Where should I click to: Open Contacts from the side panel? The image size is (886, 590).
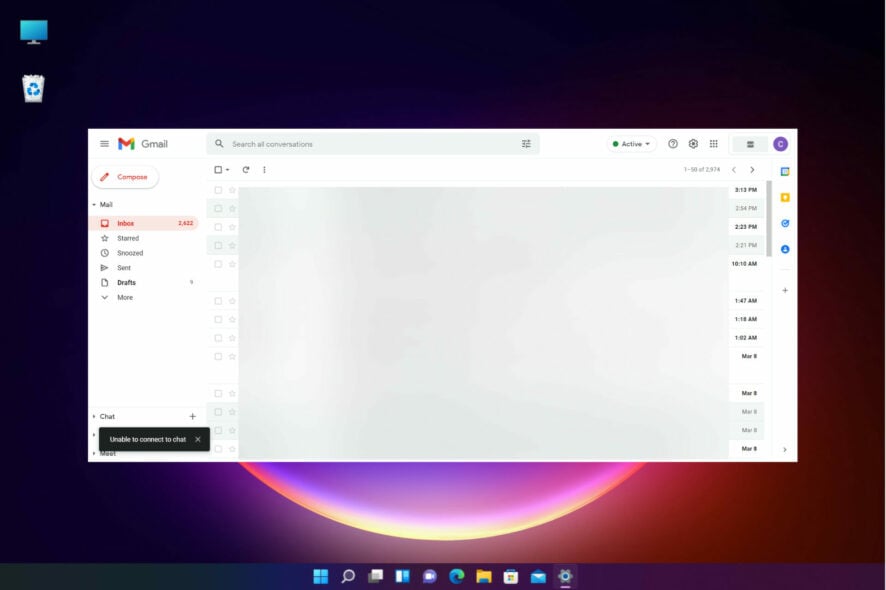pos(785,249)
